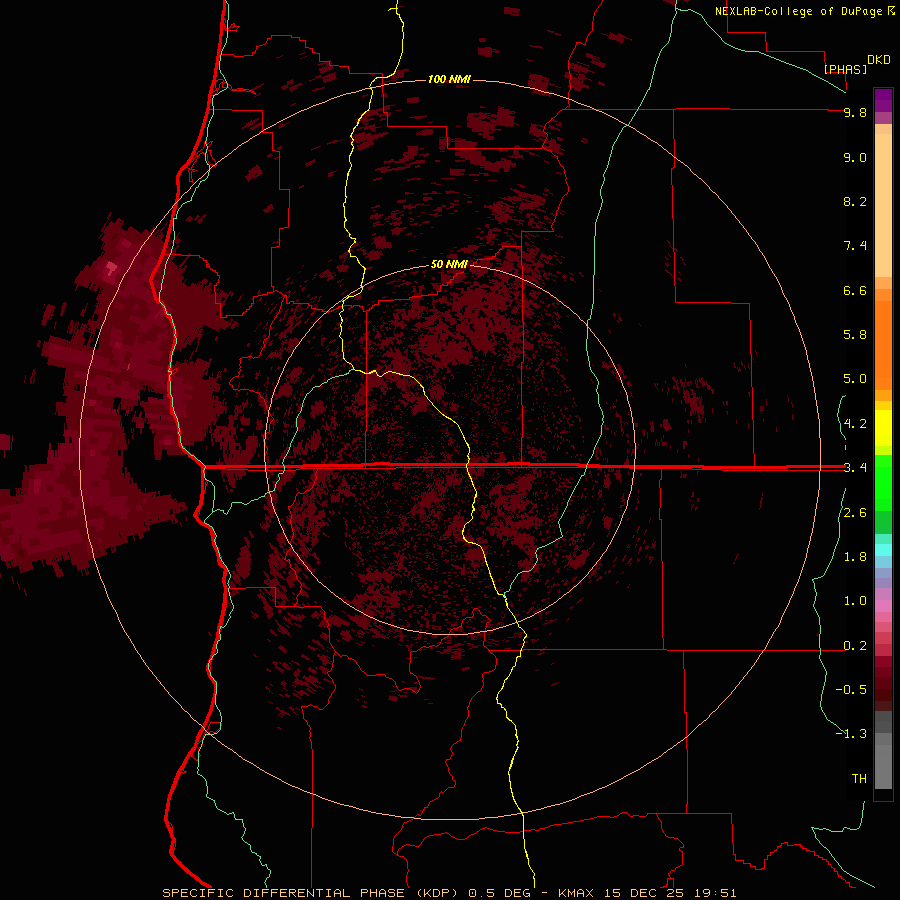This screenshot has width=900, height=900.
Task: Click the 8.2 scale value
Action: coord(855,201)
